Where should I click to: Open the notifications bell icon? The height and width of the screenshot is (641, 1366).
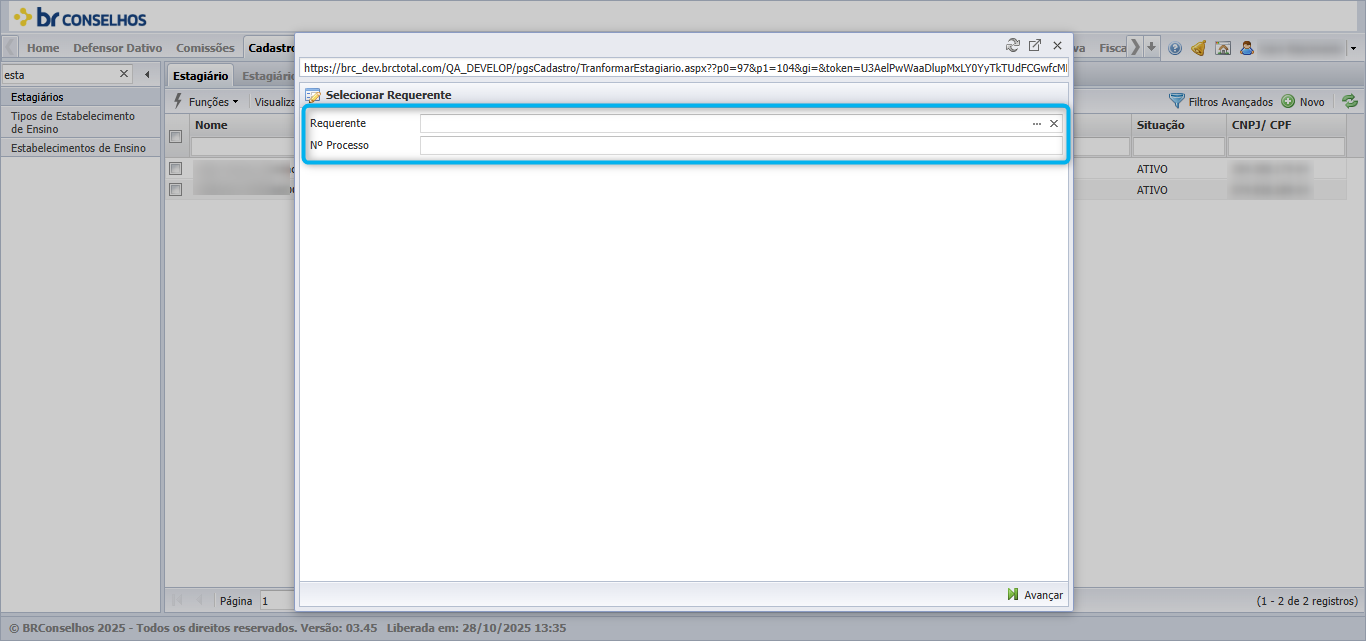(1198, 48)
